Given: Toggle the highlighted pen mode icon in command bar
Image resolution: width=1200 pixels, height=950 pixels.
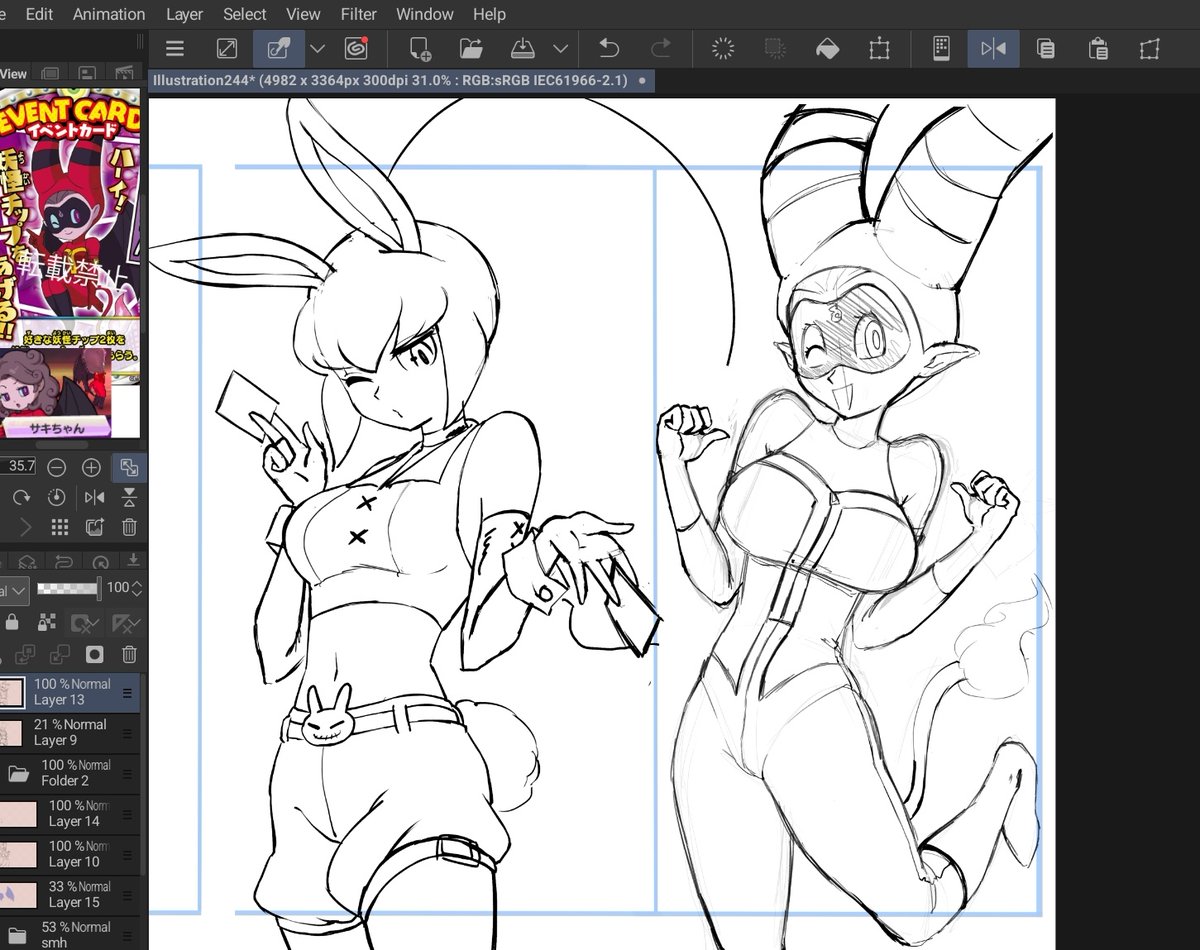Looking at the screenshot, I should coord(279,48).
